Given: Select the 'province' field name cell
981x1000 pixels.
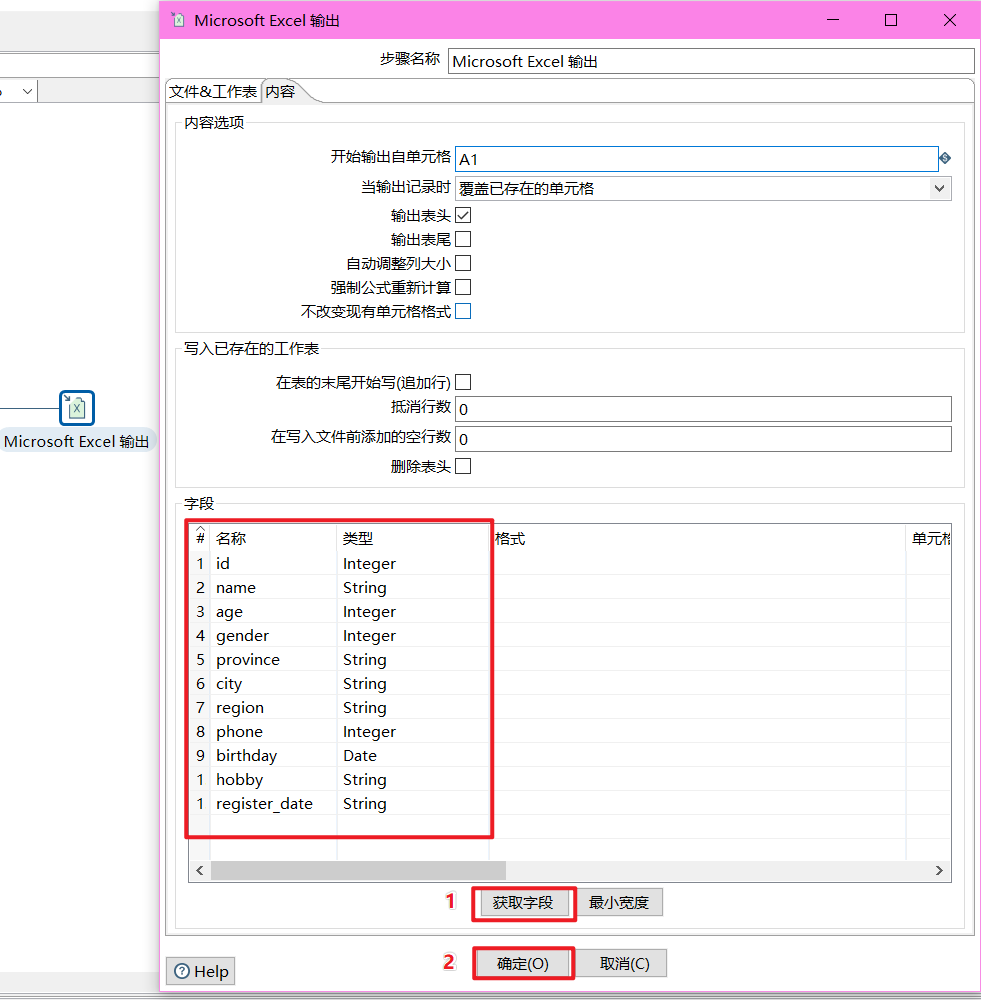Looking at the screenshot, I should [273, 659].
